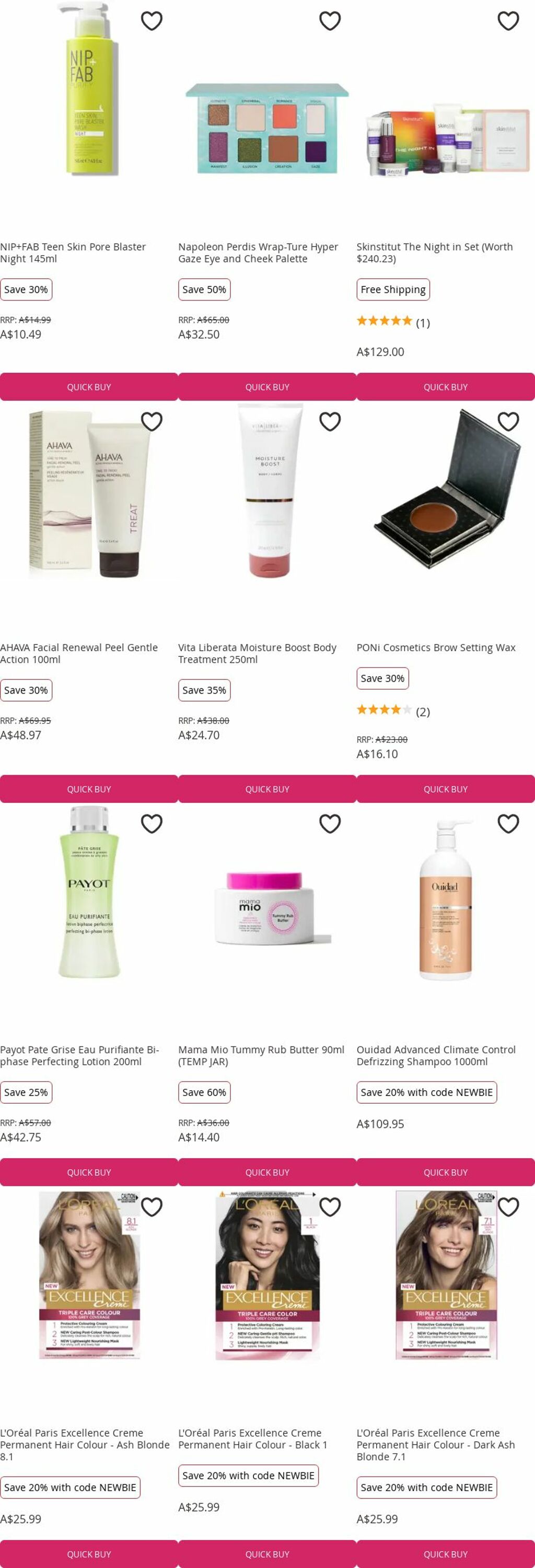Heart the Payot Pate Grise lotion
Viewport: 535px width, 1568px height.
point(152,824)
